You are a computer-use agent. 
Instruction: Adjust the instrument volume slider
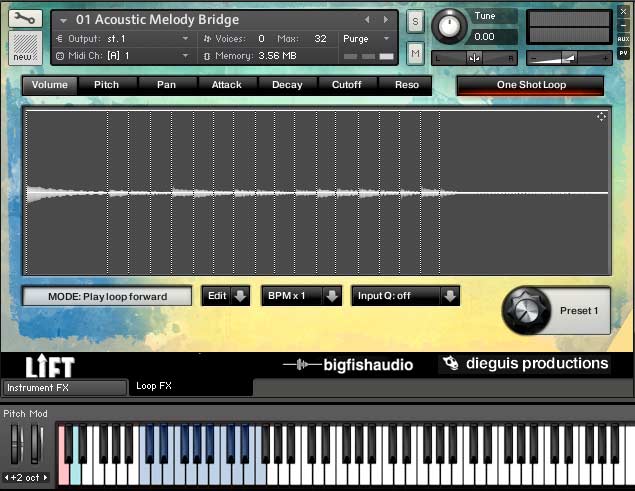coord(569,58)
